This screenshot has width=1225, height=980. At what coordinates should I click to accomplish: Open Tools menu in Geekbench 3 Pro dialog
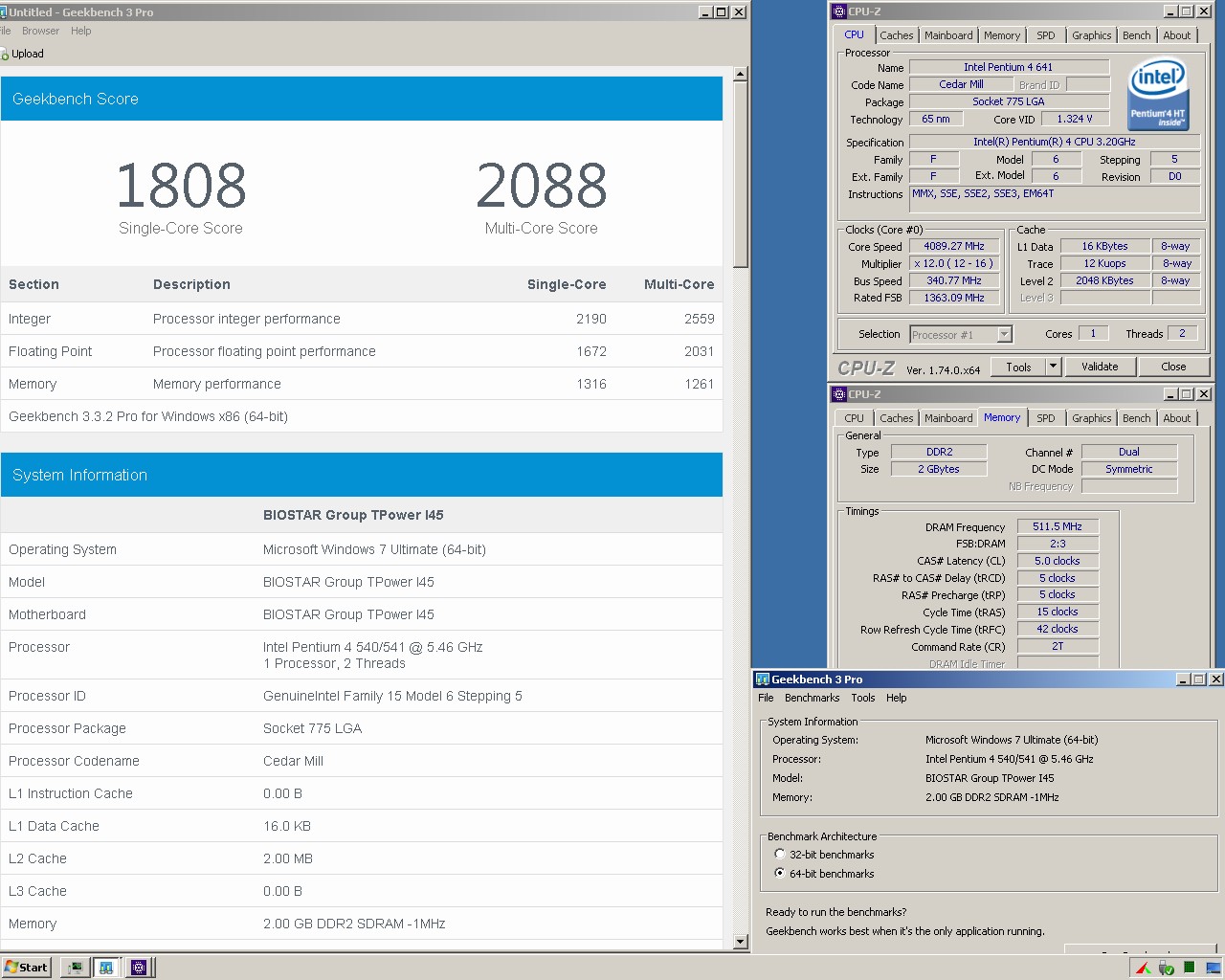point(863,698)
